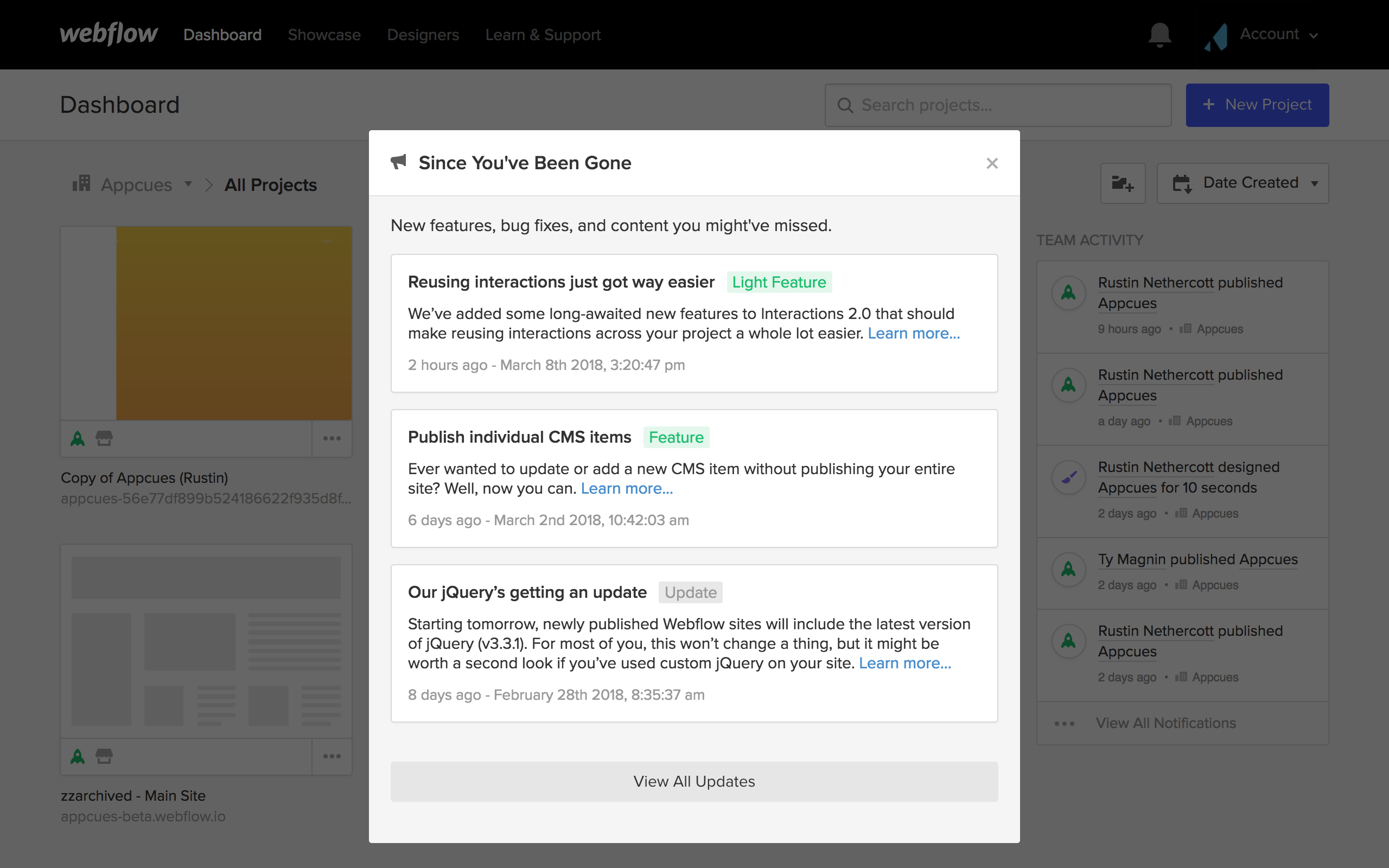The image size is (1389, 868).
Task: Open Learn more link for reusing interactions
Action: (914, 334)
